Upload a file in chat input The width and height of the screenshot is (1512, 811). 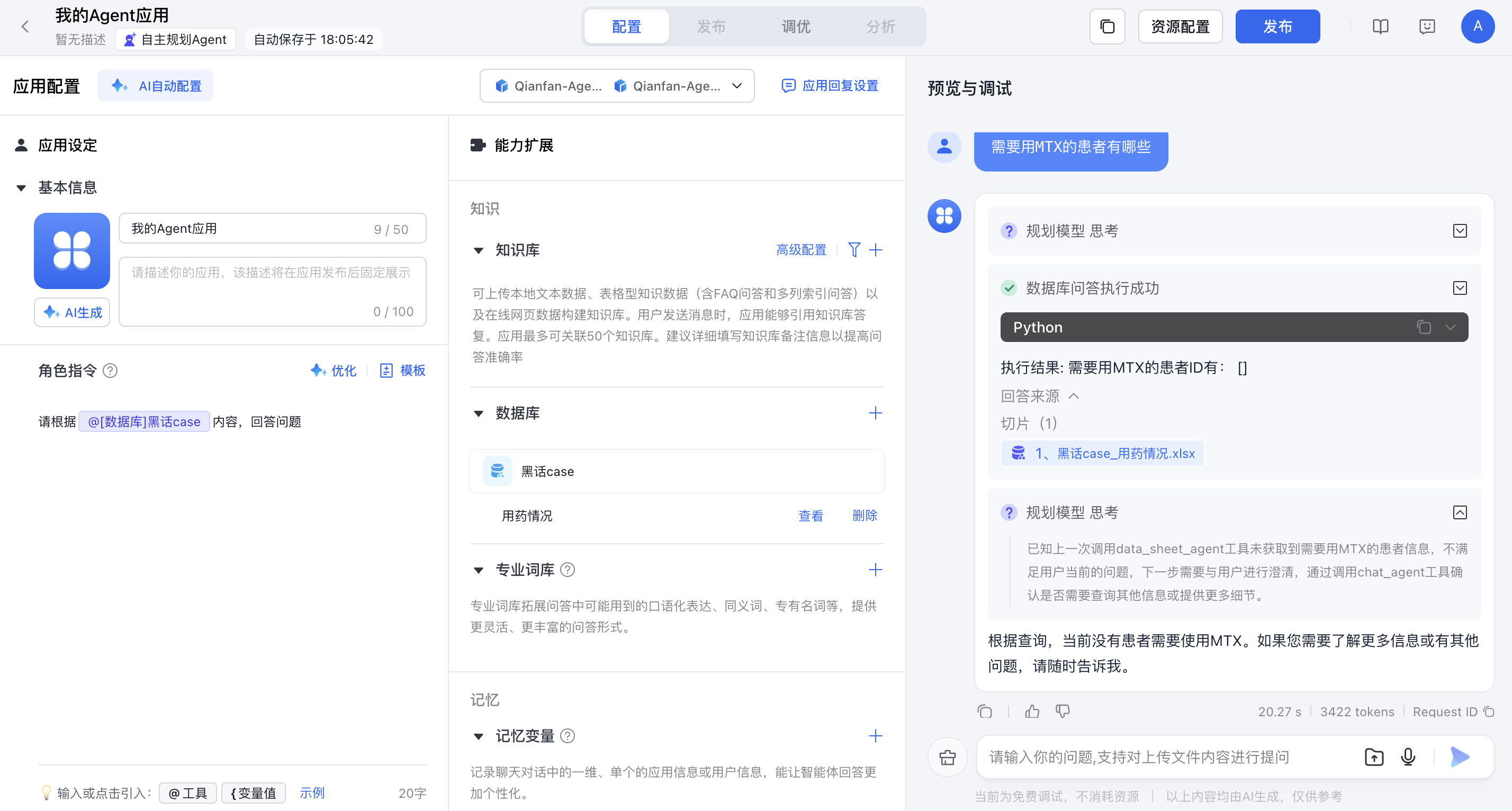(x=1373, y=757)
